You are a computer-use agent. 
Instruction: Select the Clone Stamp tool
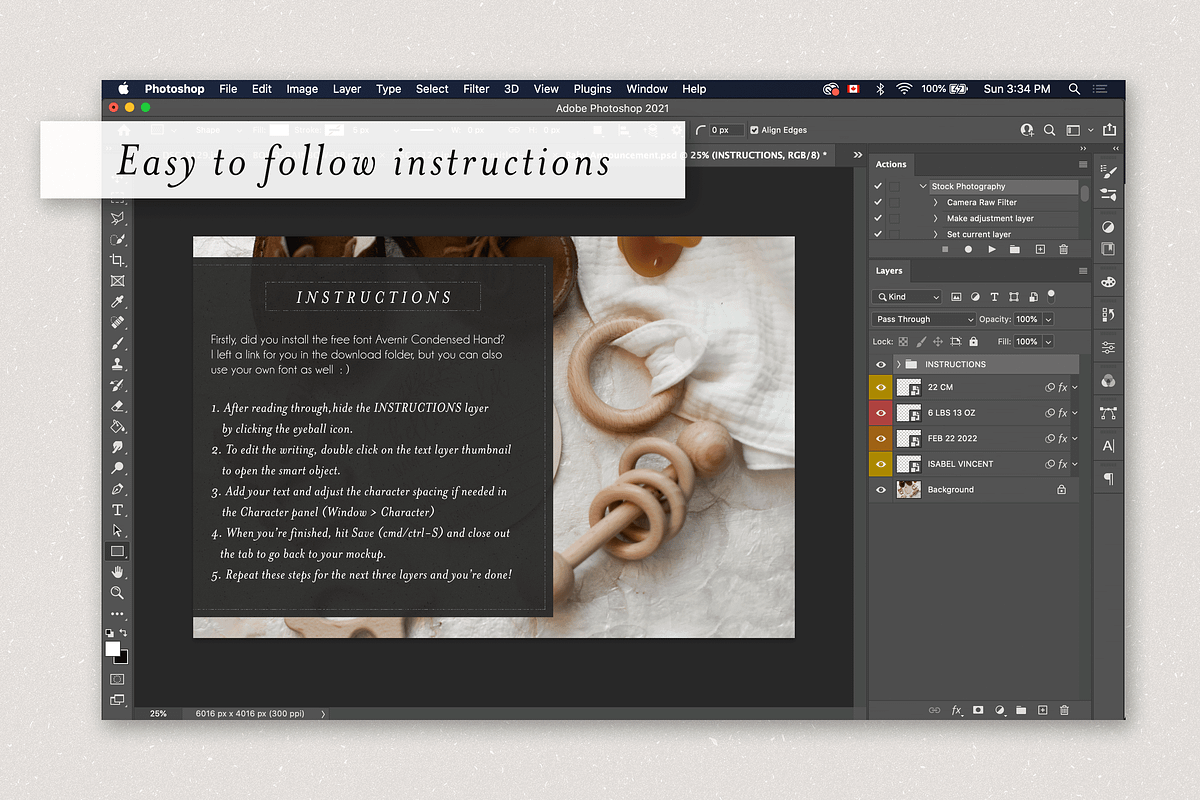coord(117,364)
